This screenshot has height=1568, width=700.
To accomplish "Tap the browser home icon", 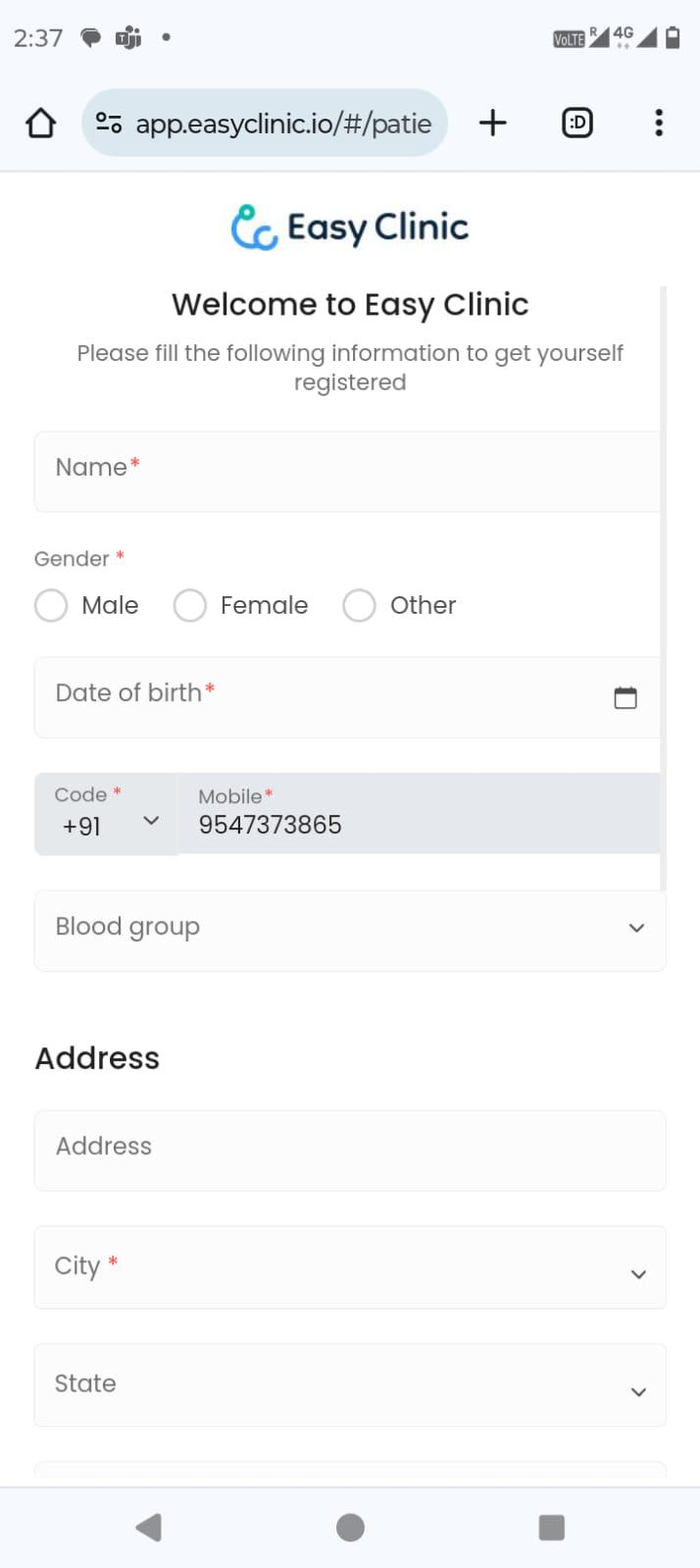I will click(x=40, y=124).
